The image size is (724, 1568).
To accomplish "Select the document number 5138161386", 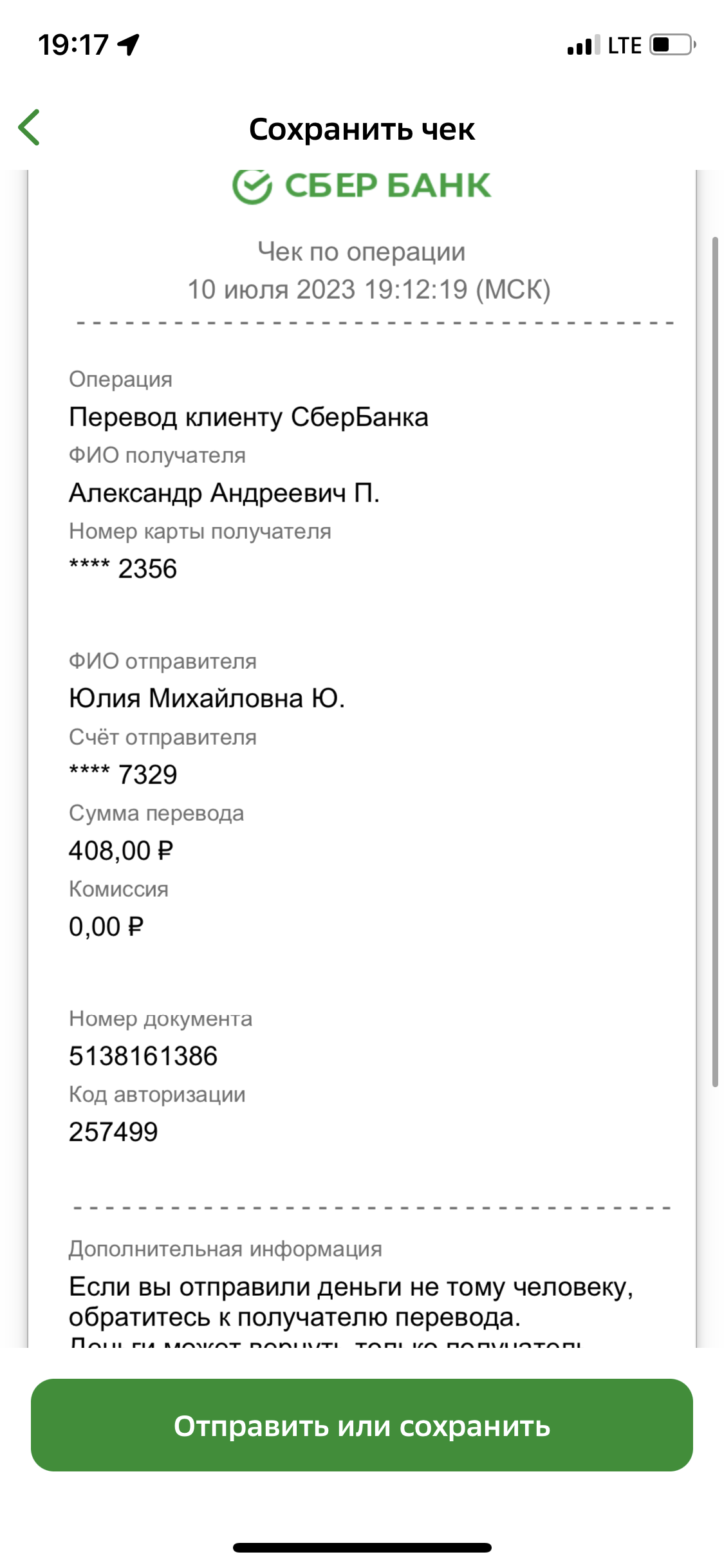I will (143, 1056).
